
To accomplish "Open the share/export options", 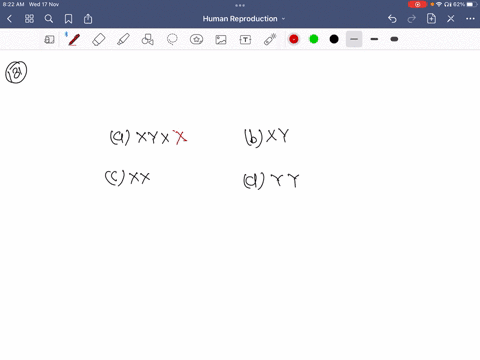I will coord(88,19).
